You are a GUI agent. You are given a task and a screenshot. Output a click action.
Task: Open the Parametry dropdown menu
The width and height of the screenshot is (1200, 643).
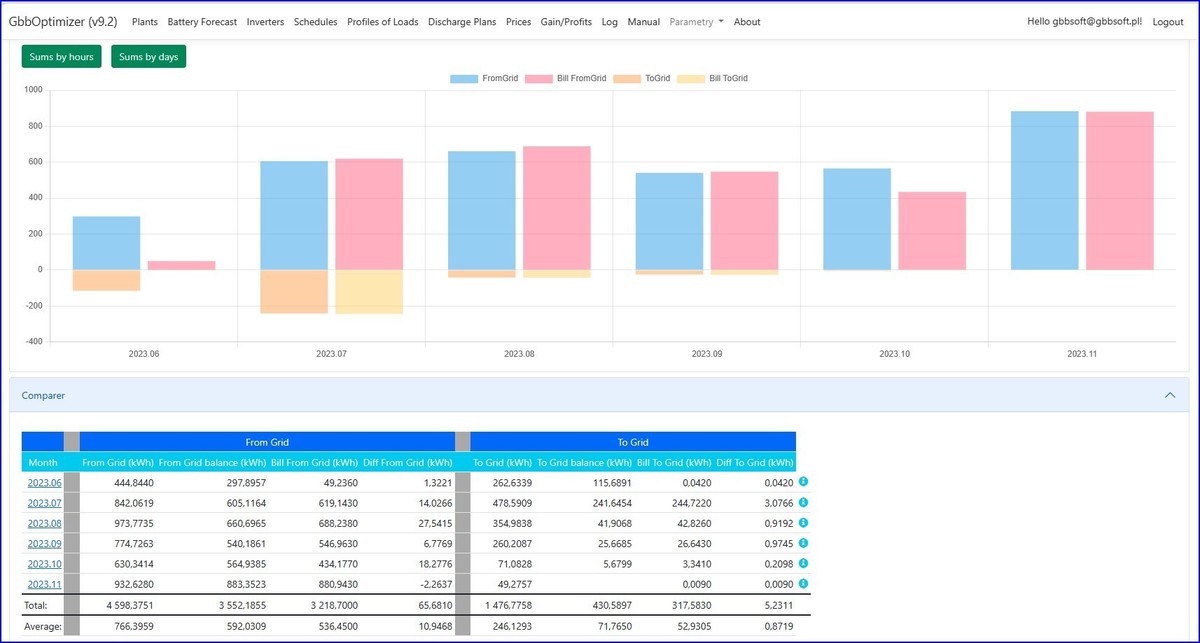coord(696,22)
